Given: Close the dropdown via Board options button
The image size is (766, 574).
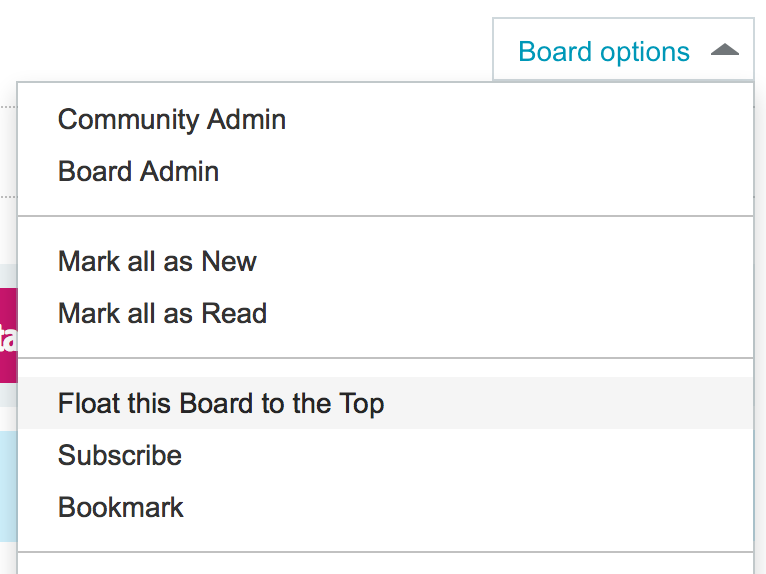Looking at the screenshot, I should coord(623,50).
